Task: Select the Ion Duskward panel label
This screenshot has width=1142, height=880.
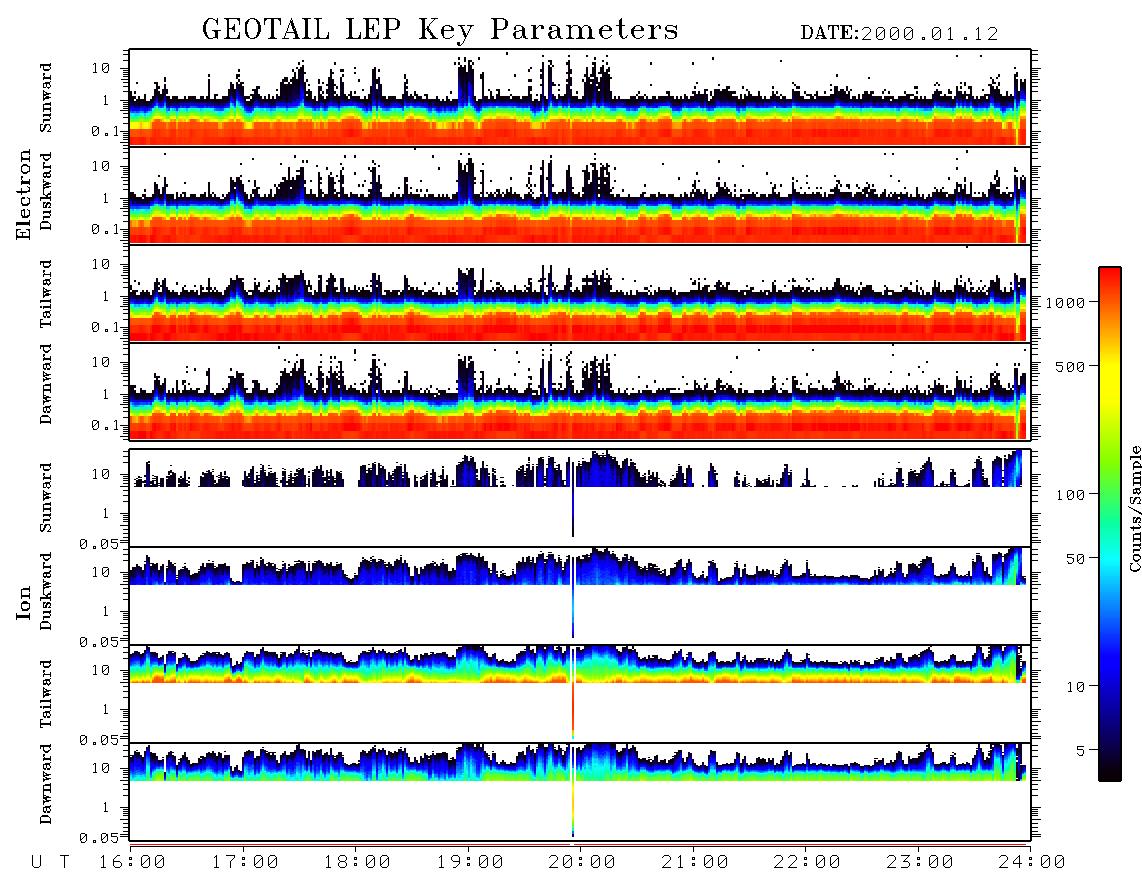Action: [x=46, y=591]
